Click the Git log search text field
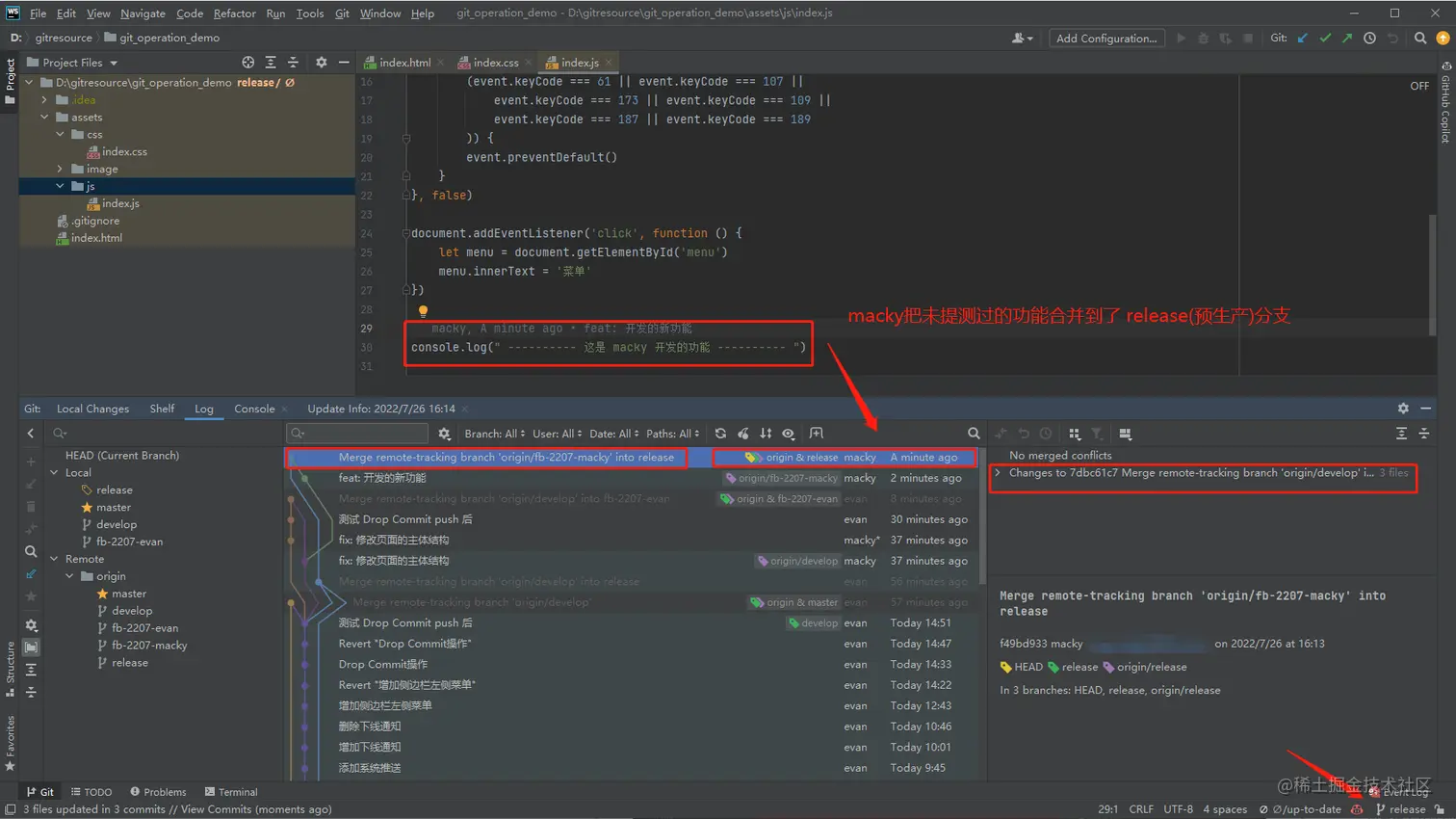The image size is (1456, 819). (x=358, y=434)
